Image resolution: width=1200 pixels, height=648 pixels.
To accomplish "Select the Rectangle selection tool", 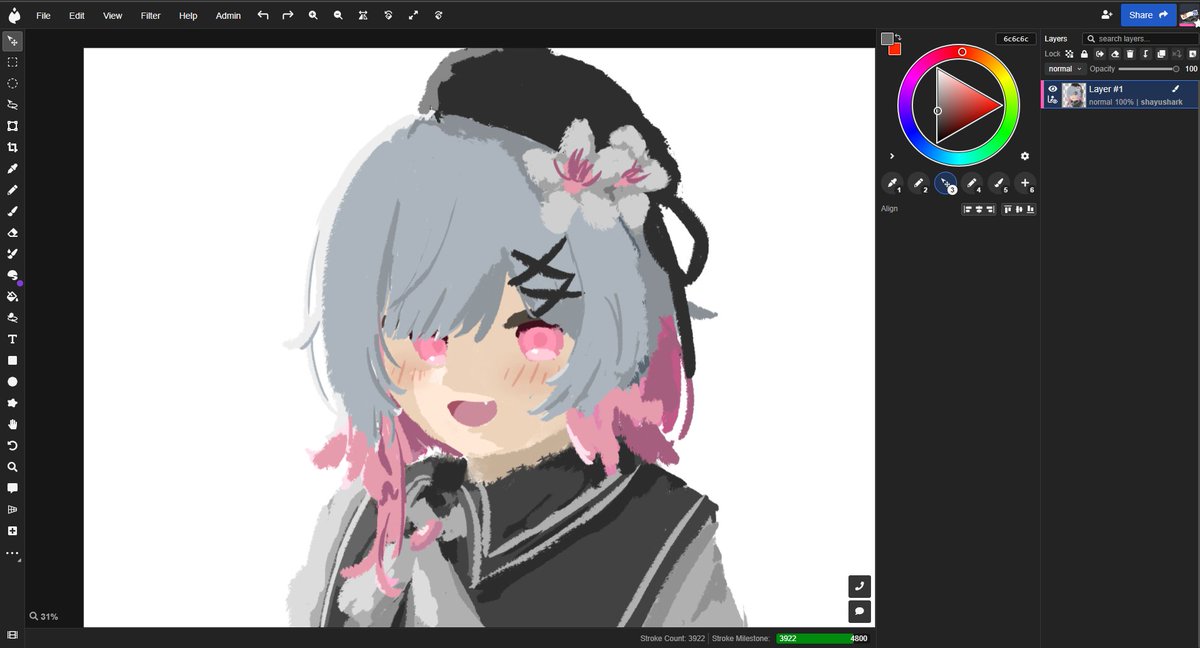I will (x=12, y=62).
